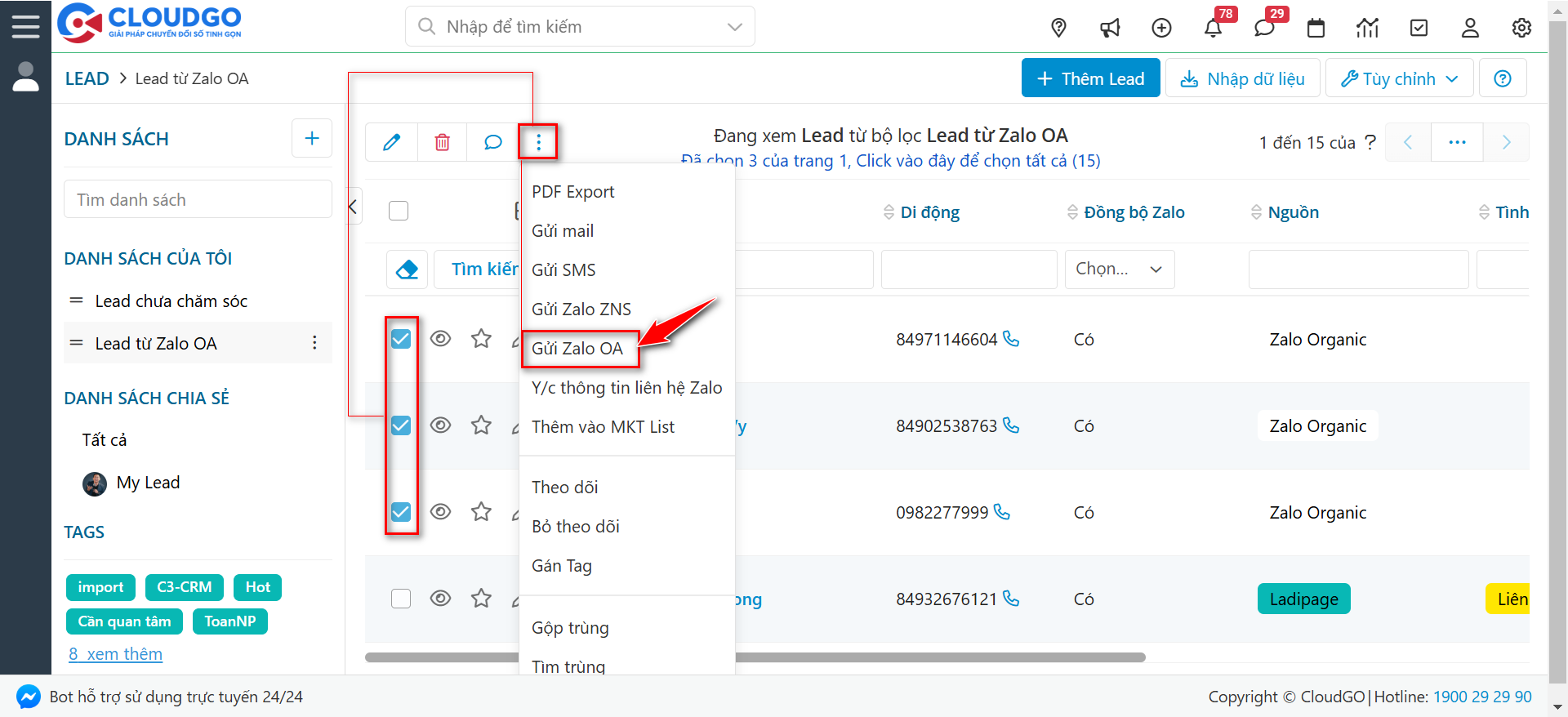
Task: Uncheck the first selected lead checkbox
Action: 401,339
